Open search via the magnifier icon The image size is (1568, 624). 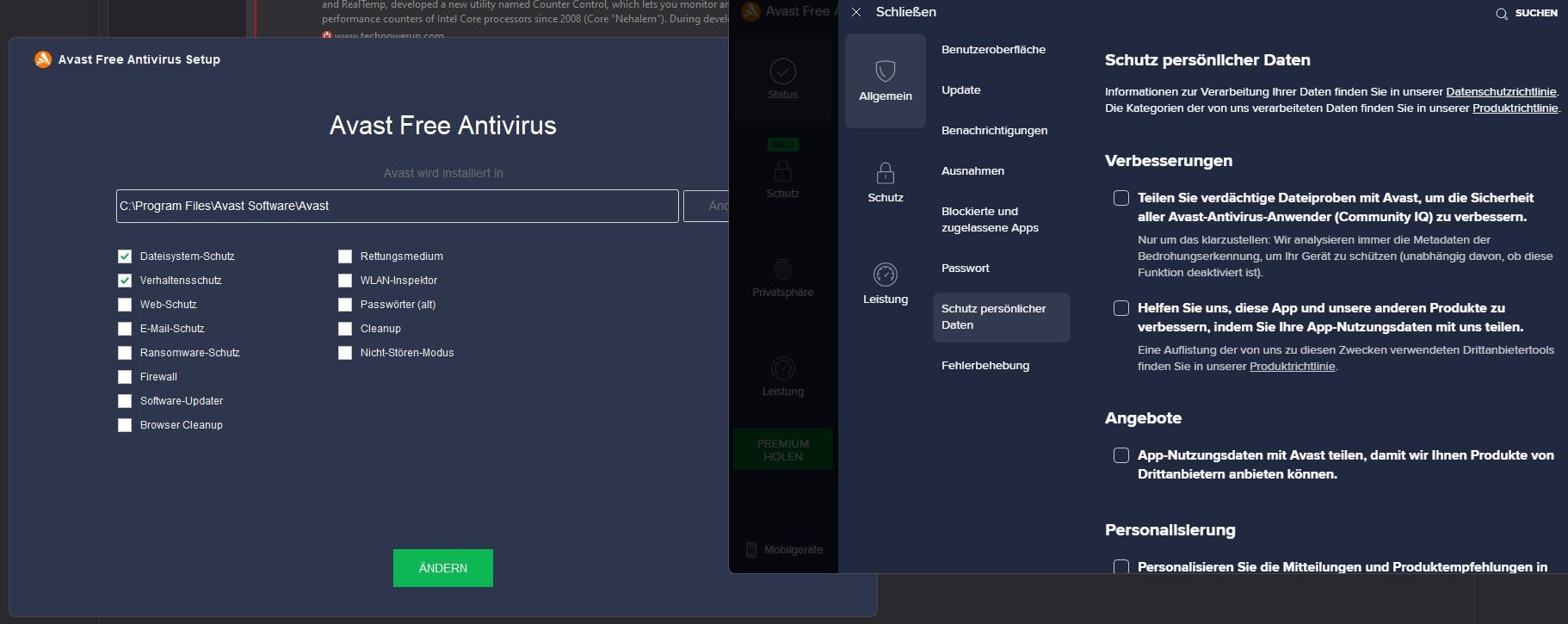[1502, 14]
